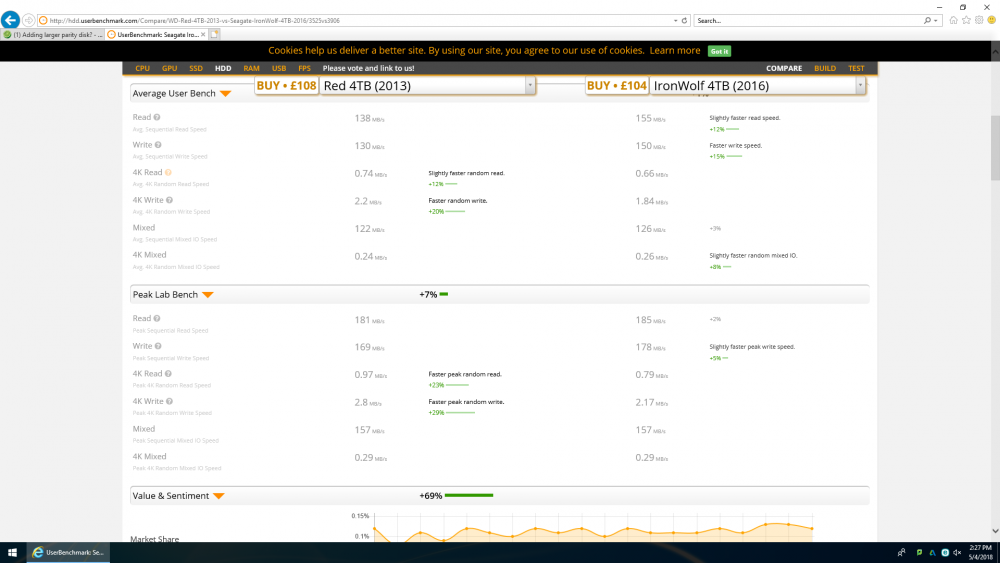
Task: Click the search magnifier icon
Action: point(927,20)
